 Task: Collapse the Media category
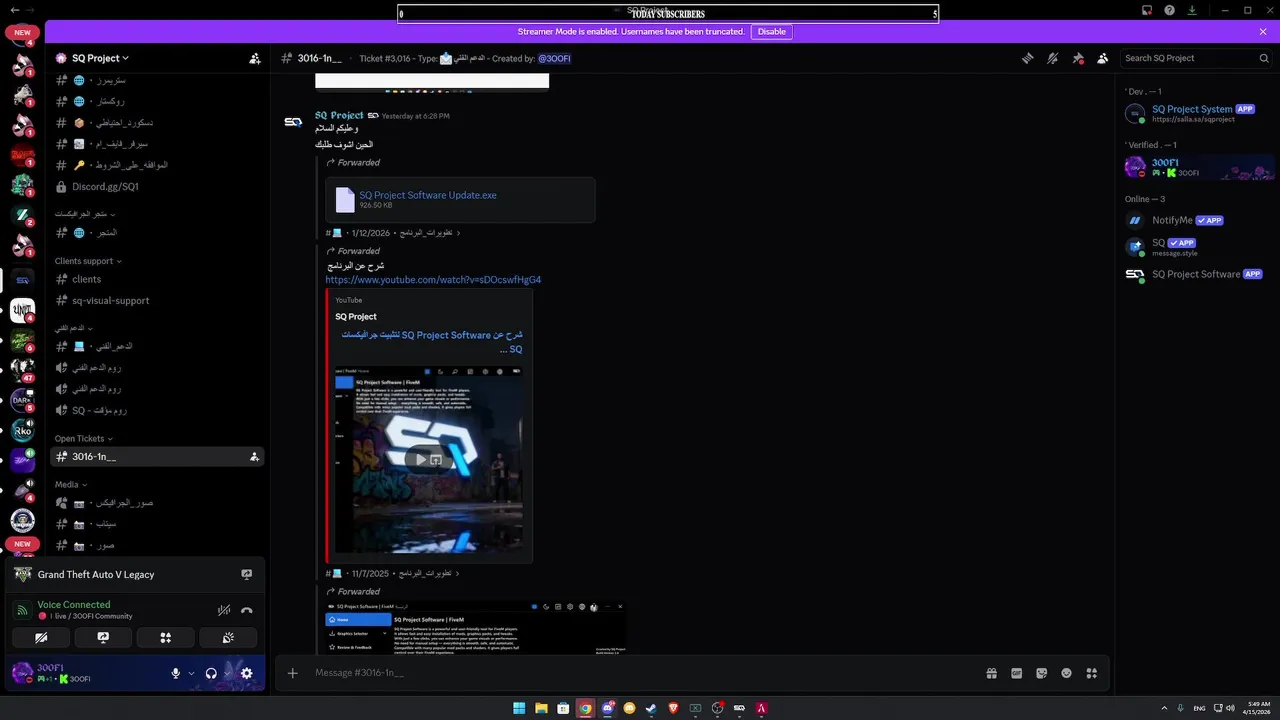pyautogui.click(x=70, y=484)
